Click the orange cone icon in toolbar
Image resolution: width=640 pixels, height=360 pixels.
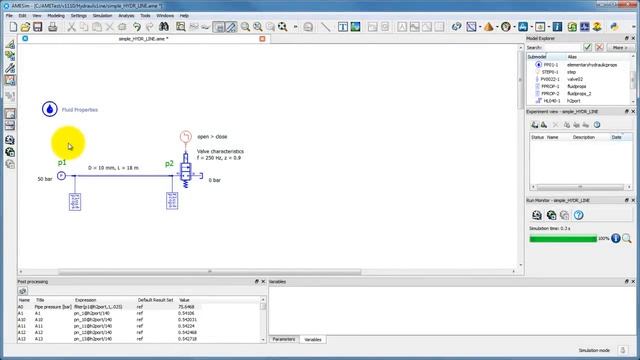tap(488, 27)
